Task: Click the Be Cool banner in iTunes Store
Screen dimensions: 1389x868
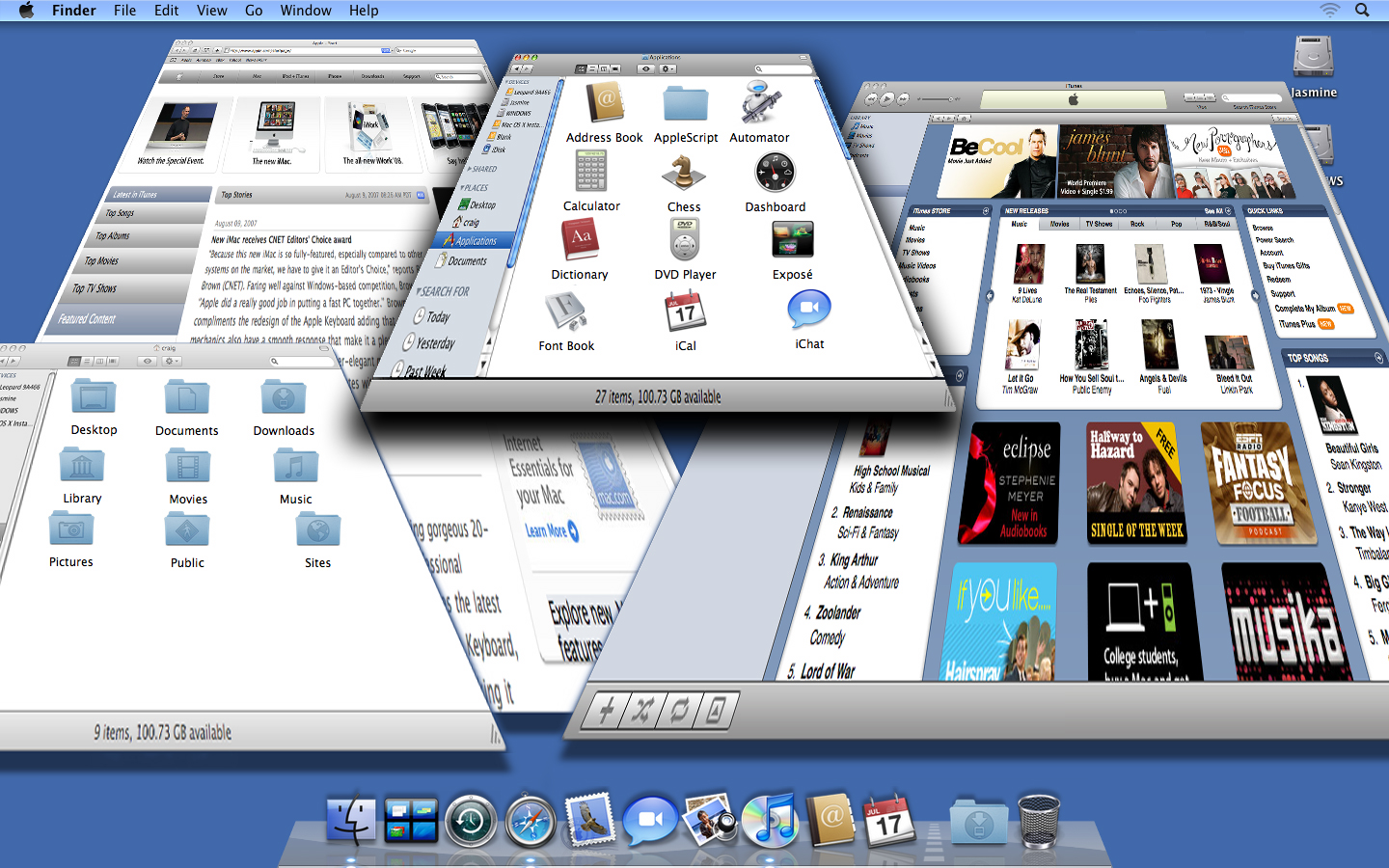Action: pyautogui.click(x=998, y=161)
